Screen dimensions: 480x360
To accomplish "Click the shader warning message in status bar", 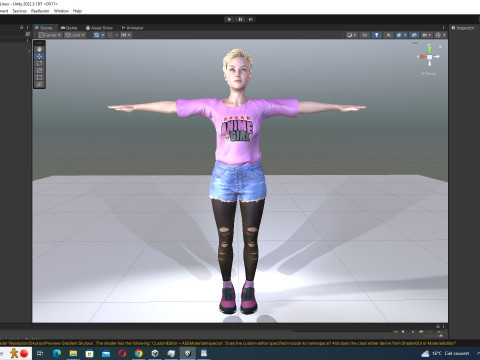I will tap(228, 343).
